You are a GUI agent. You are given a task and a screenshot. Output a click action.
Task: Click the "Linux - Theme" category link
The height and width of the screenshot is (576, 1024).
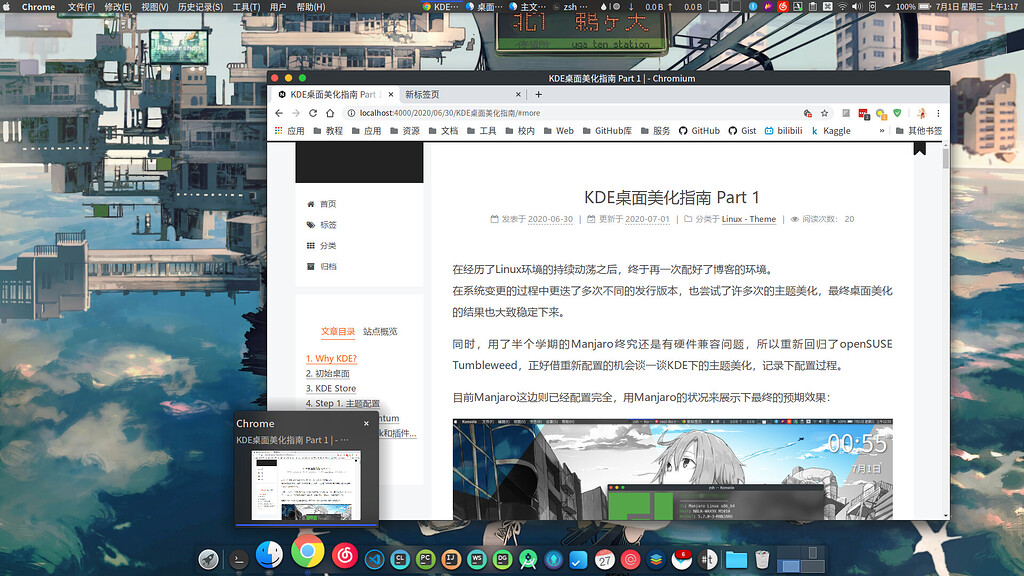[x=748, y=218]
